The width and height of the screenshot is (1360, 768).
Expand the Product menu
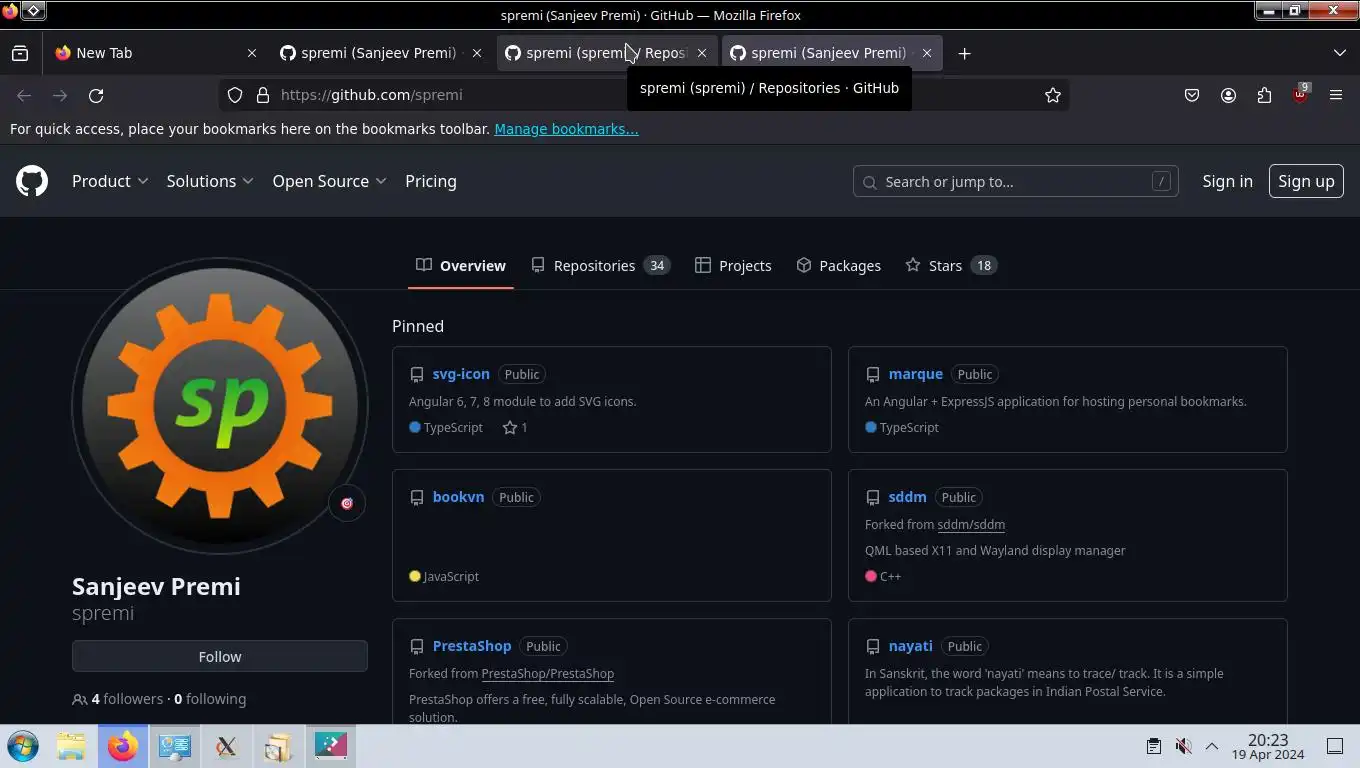(x=110, y=181)
